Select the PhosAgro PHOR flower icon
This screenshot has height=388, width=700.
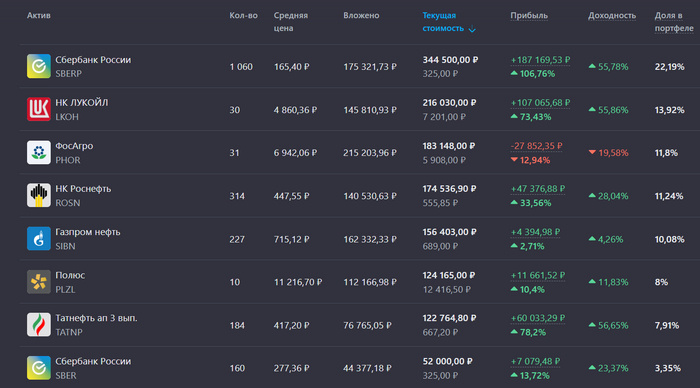(38, 152)
